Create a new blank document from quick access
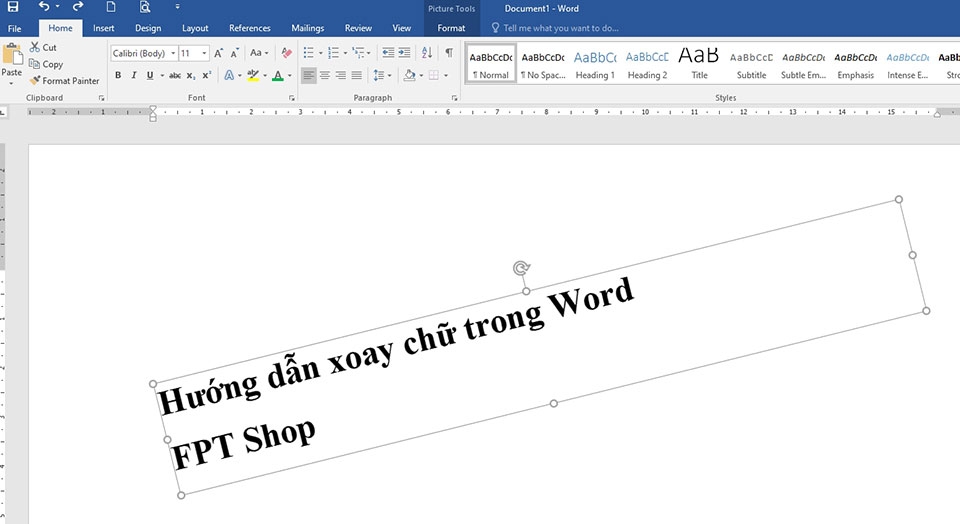 point(111,7)
